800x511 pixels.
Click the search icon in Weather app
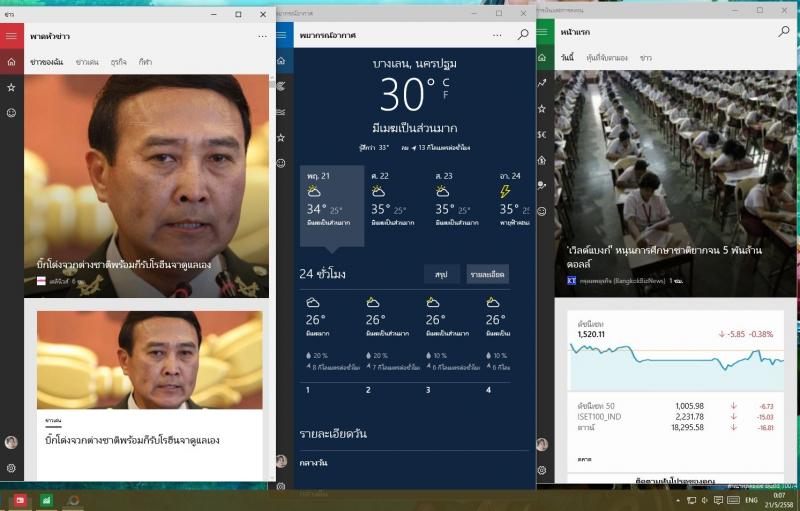[x=522, y=35]
